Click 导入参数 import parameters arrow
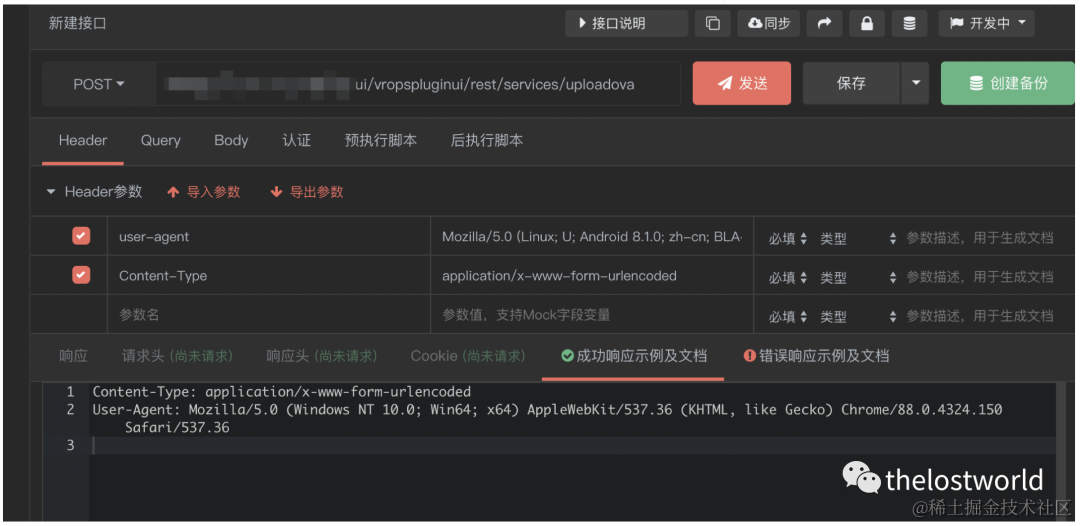Screen dimensions: 1080x526 (x=173, y=192)
